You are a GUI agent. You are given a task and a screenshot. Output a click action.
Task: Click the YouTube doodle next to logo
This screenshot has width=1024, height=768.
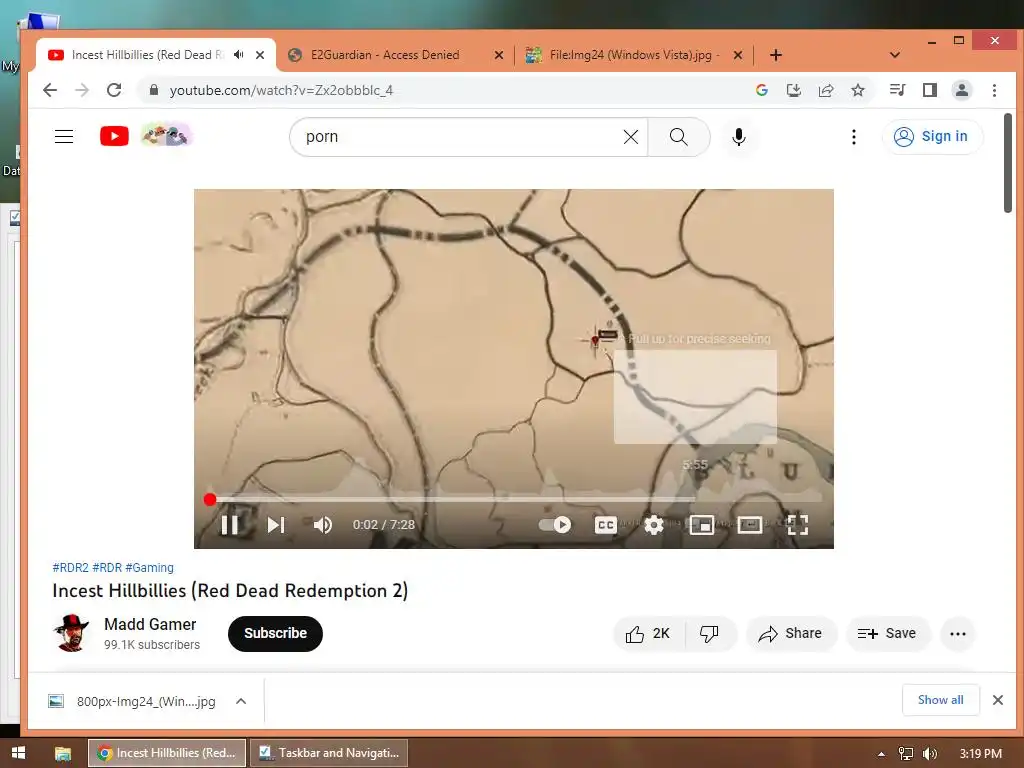167,135
